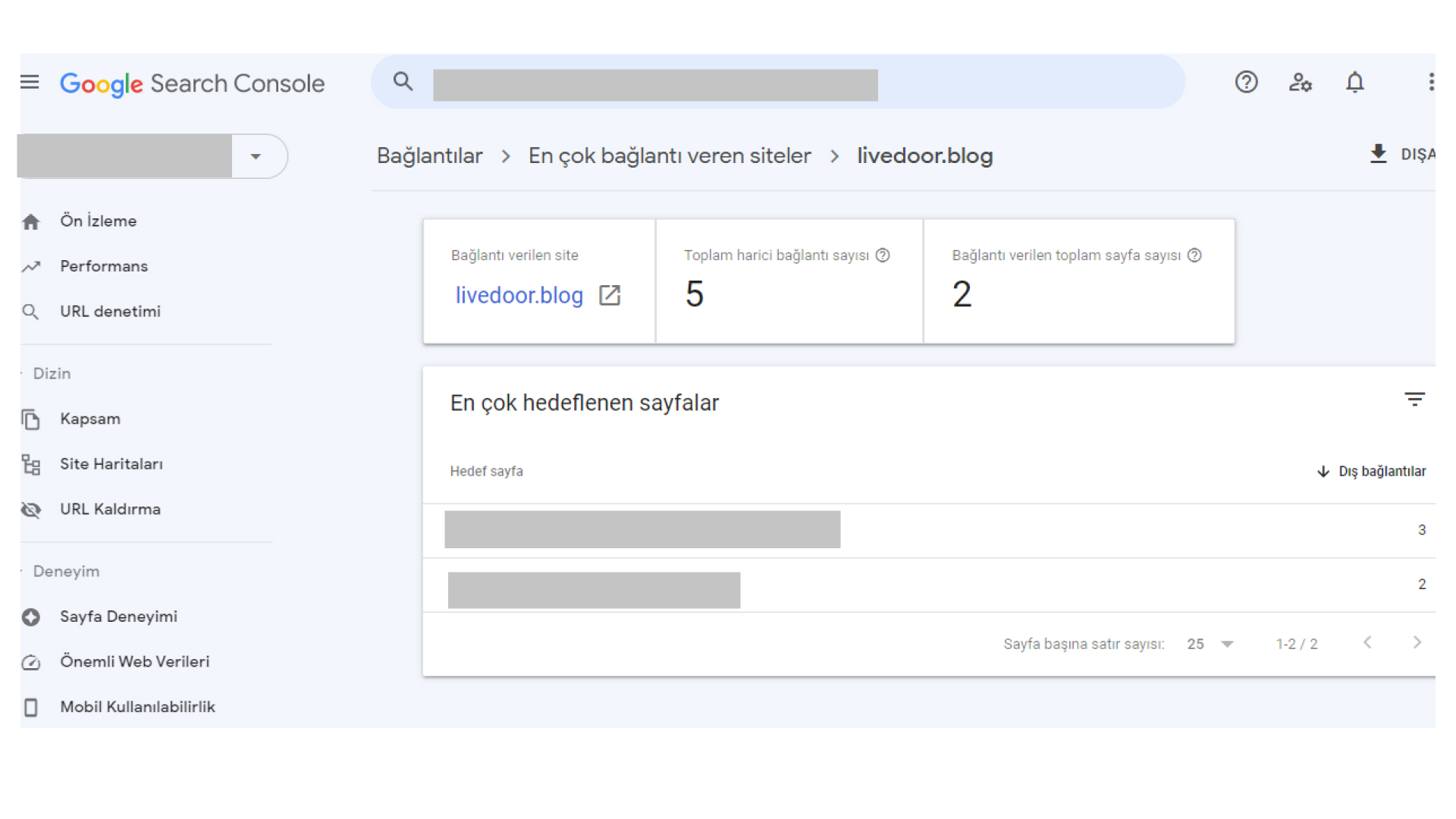This screenshot has width=1456, height=819.
Task: Go to next page of results
Action: click(x=1417, y=643)
